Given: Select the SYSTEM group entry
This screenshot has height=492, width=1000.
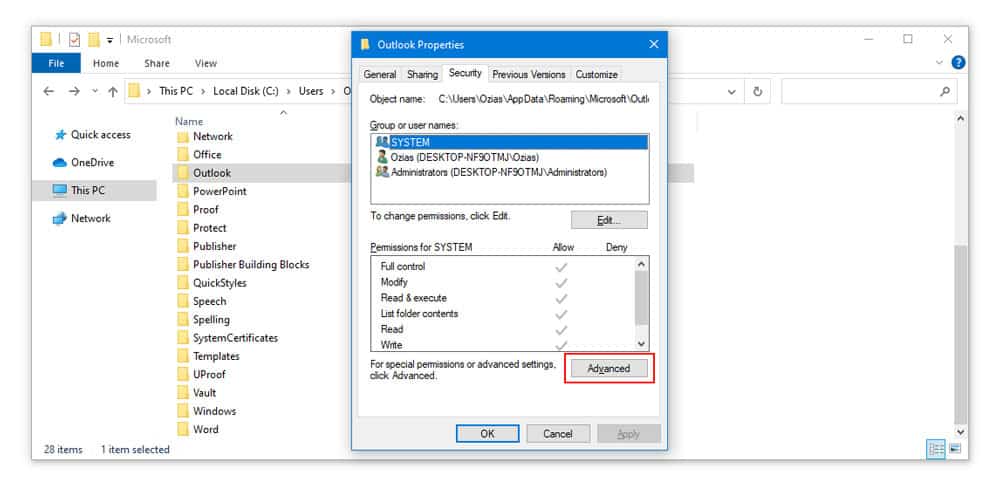Looking at the screenshot, I should click(x=509, y=142).
